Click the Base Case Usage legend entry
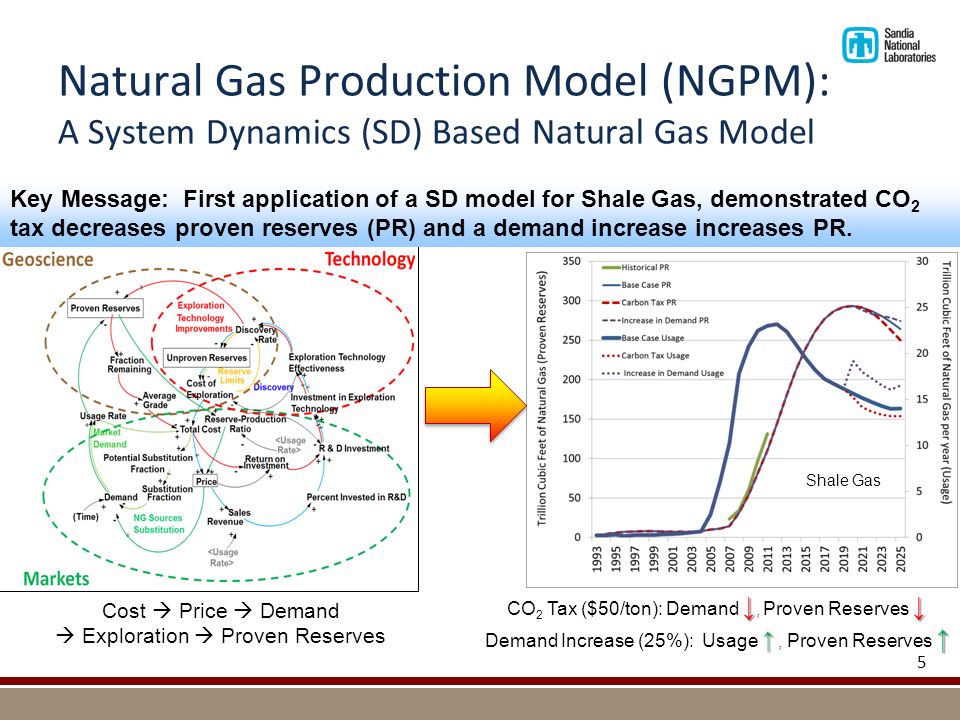Viewport: 960px width, 720px height. [x=643, y=338]
